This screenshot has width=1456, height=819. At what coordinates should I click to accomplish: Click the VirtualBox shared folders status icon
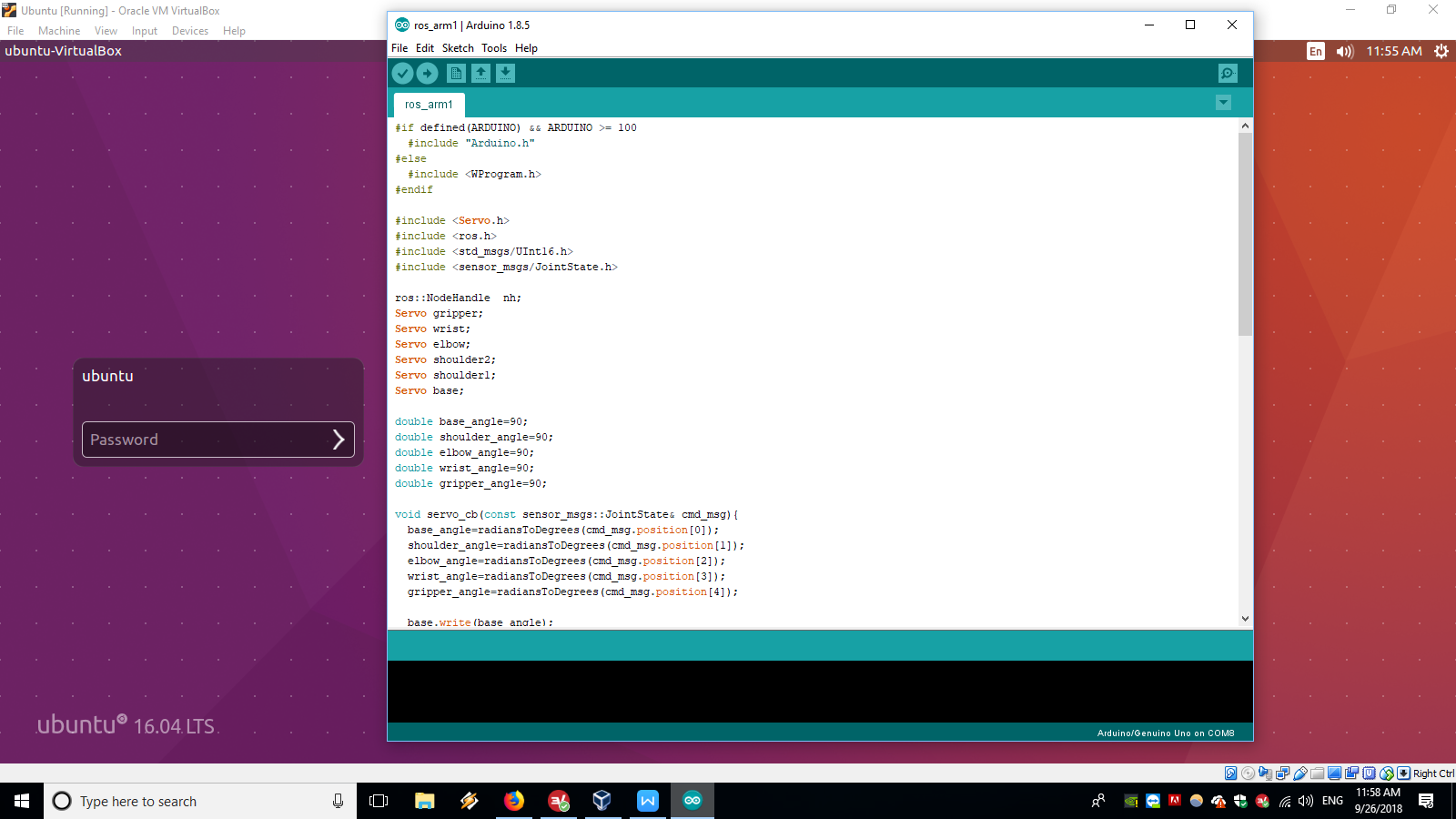[1317, 773]
